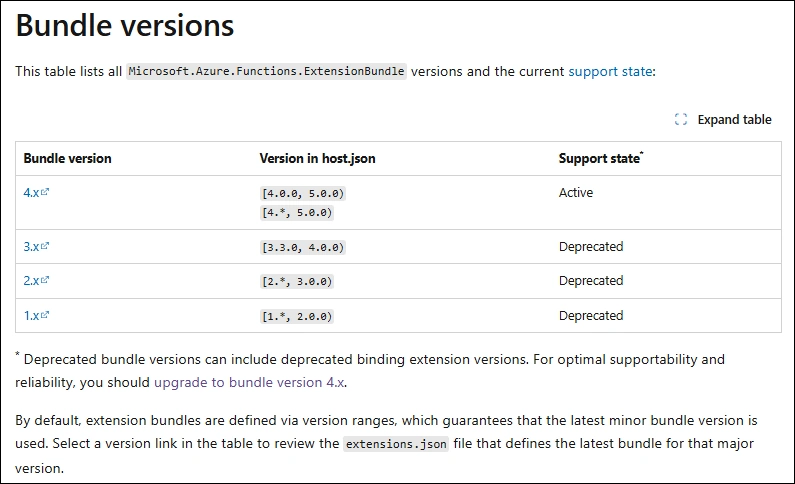
Task: Click the "Version in host.json" column header
Action: pos(317,158)
